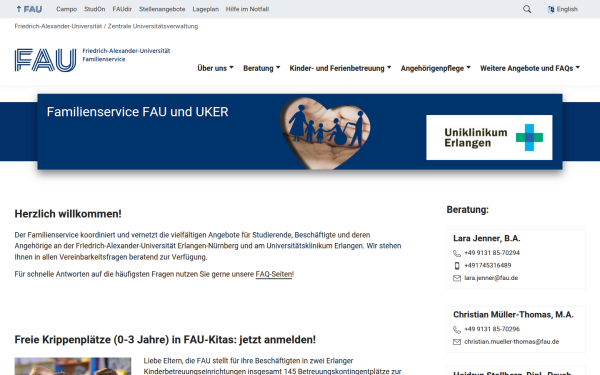Open Hilfe im Notfall link
This screenshot has height=375, width=600.
point(247,9)
